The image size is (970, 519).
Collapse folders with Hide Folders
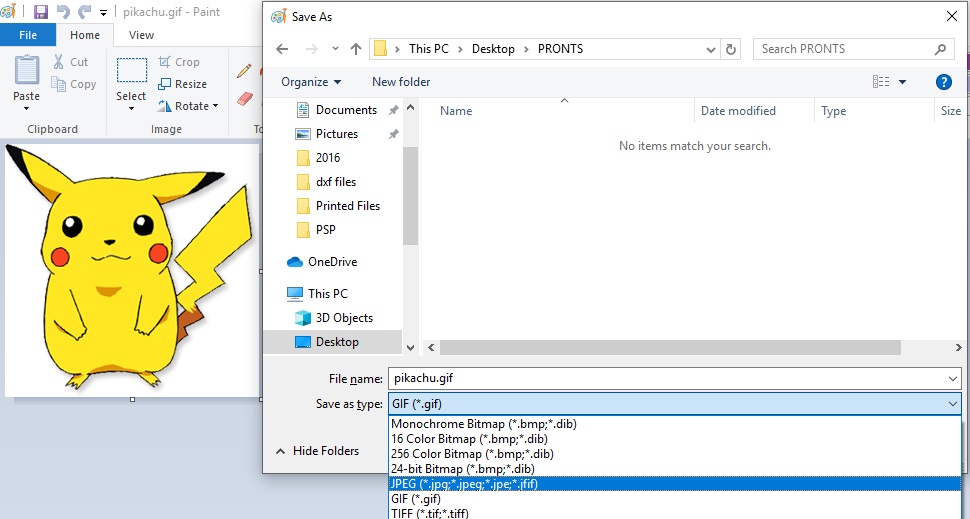point(317,451)
